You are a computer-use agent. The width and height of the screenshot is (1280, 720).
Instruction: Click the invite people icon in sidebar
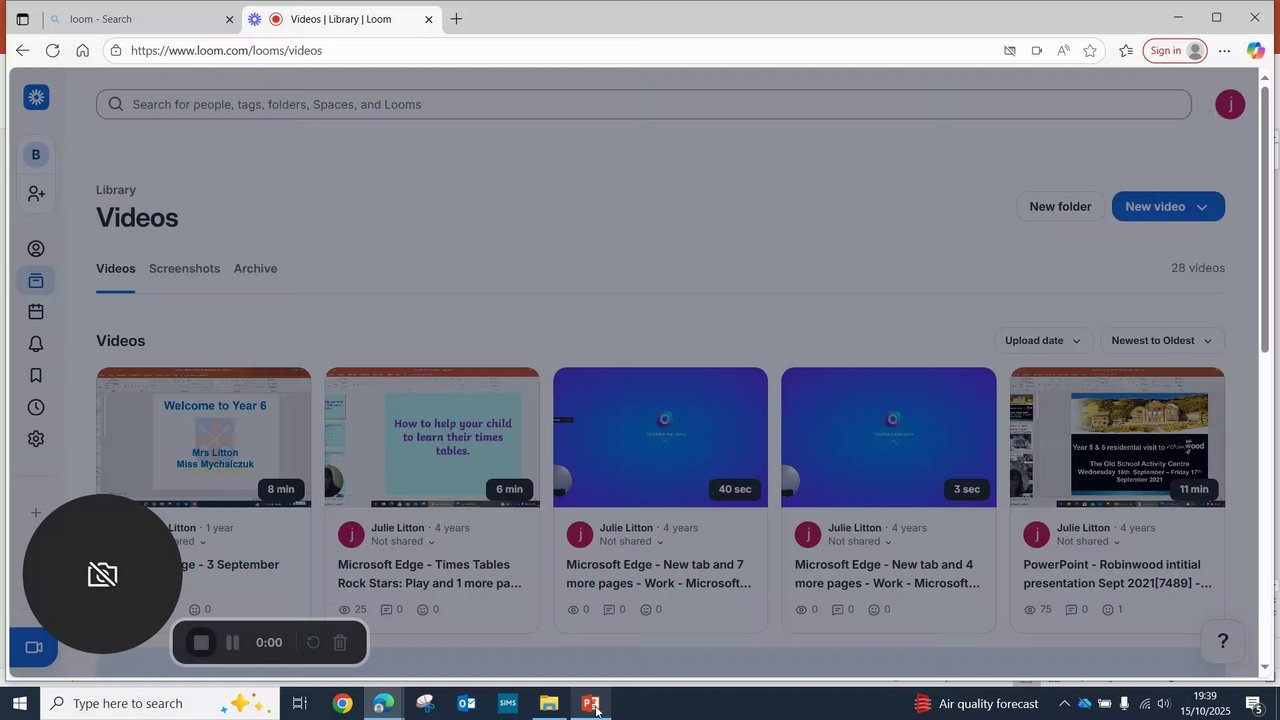[x=36, y=194]
